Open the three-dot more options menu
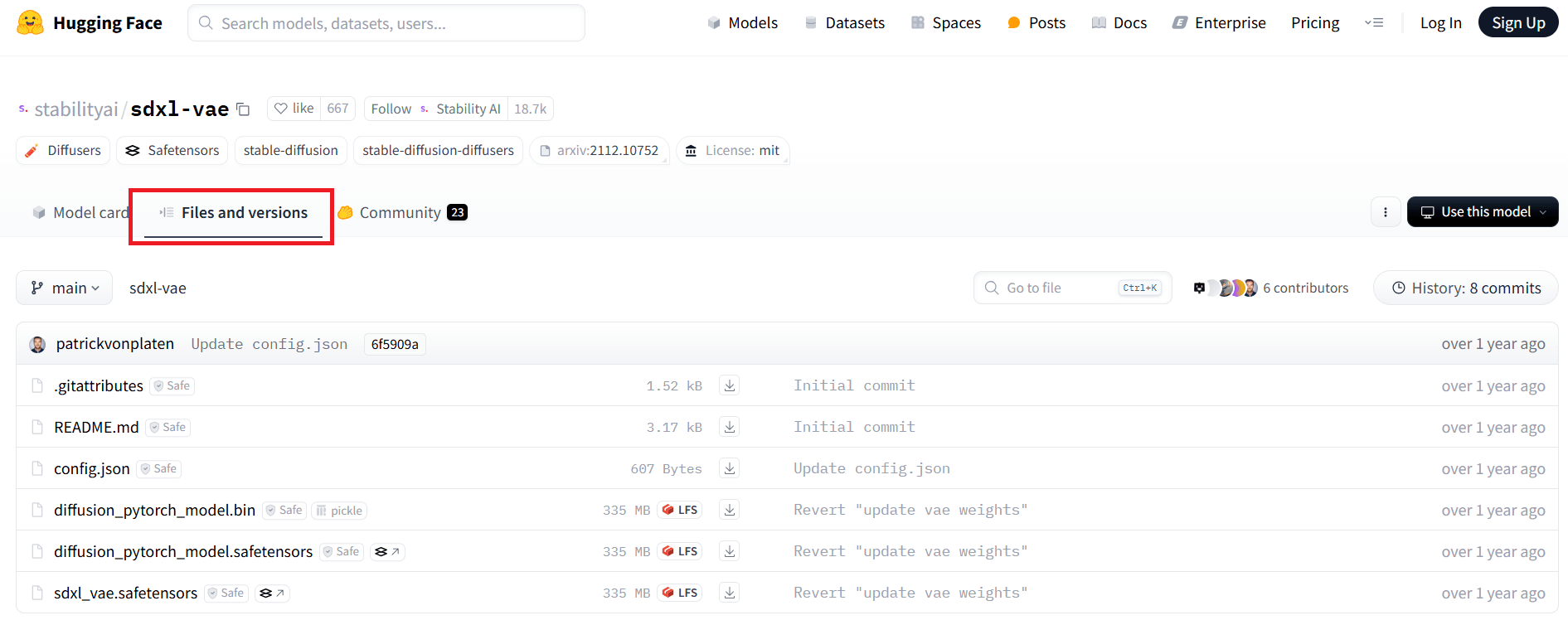Viewport: 1568px width, 620px height. pyautogui.click(x=1385, y=212)
